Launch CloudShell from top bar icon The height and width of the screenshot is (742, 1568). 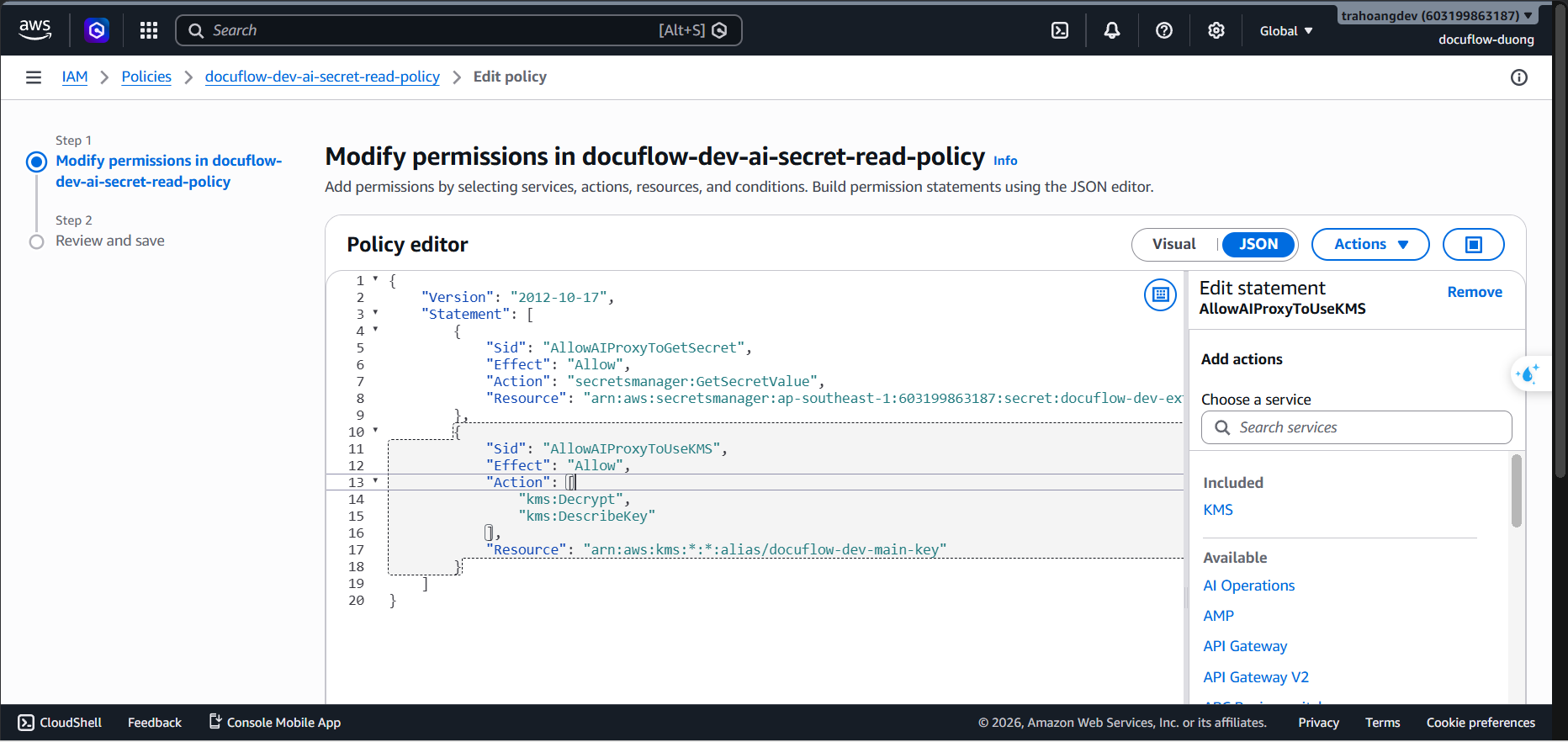pyautogui.click(x=1060, y=31)
